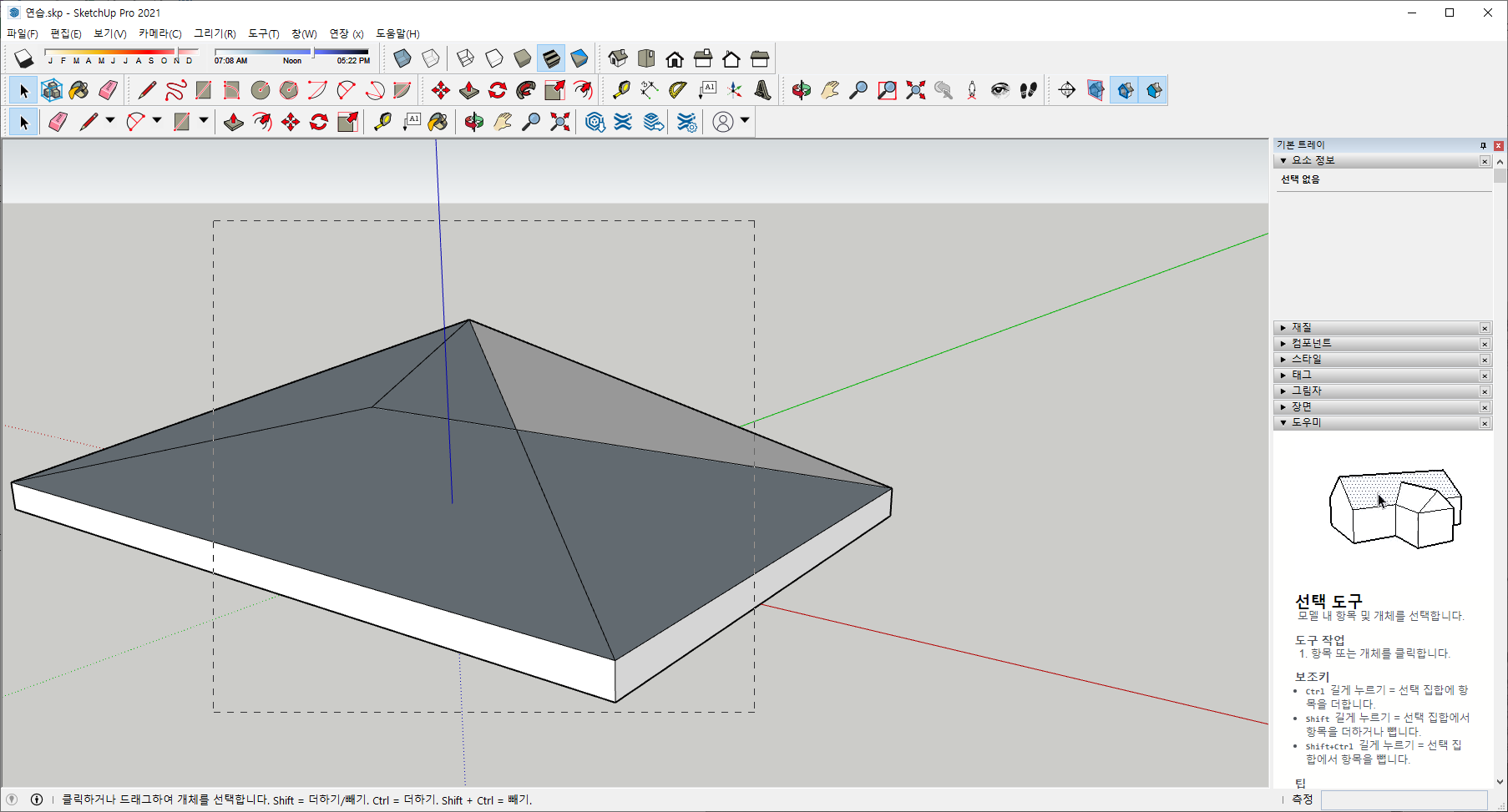Toggle Display Section Fill
The height and width of the screenshot is (812, 1508).
click(x=1154, y=90)
